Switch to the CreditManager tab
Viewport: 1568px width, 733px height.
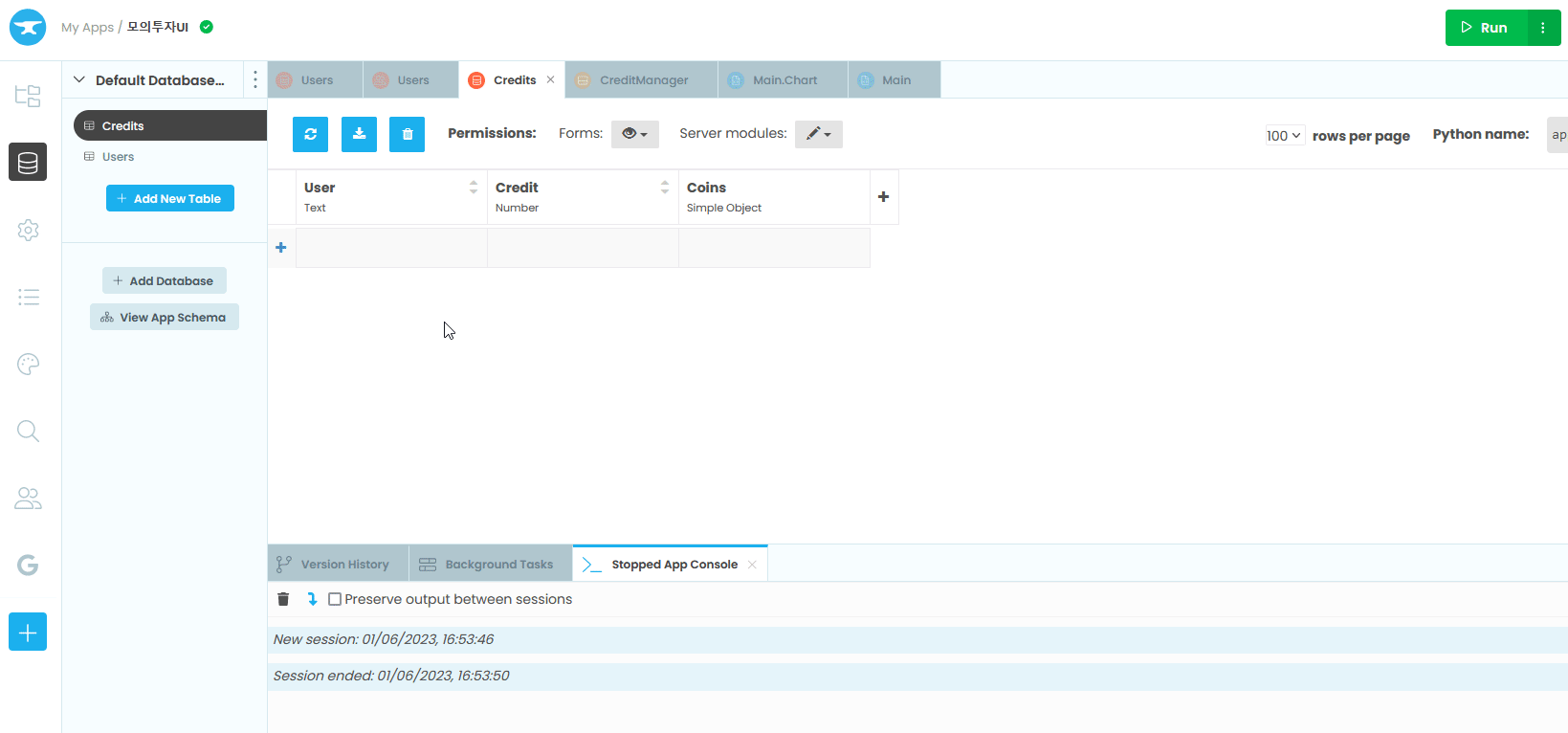coord(643,80)
